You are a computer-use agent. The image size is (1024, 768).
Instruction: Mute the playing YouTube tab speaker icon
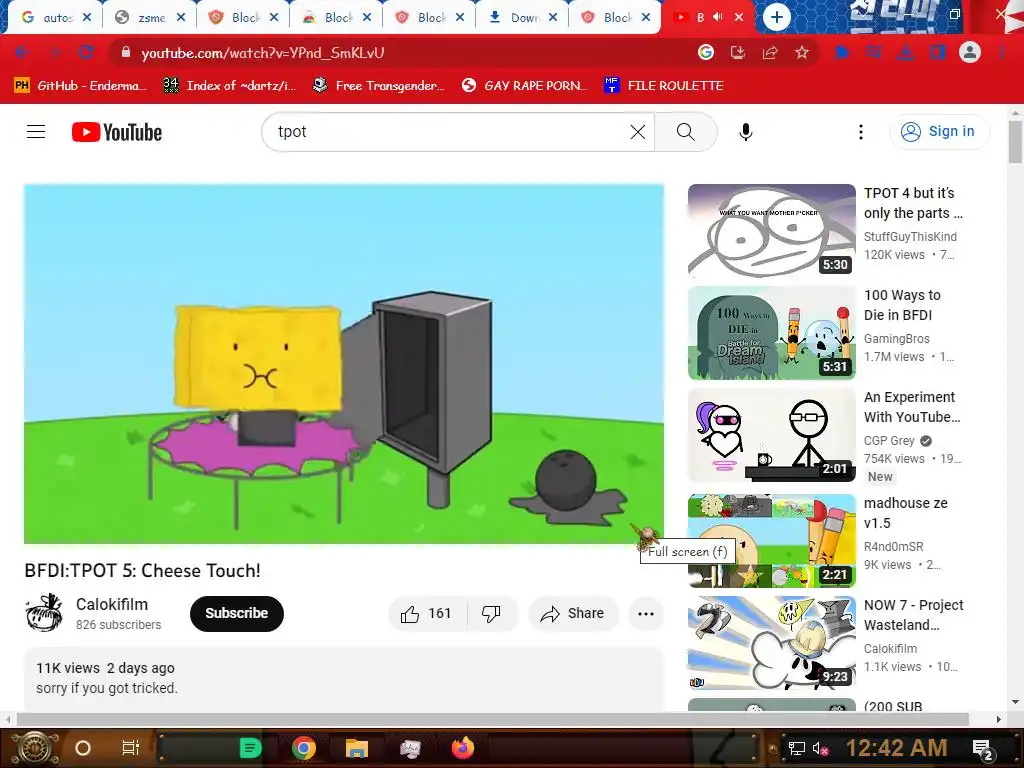tap(718, 17)
